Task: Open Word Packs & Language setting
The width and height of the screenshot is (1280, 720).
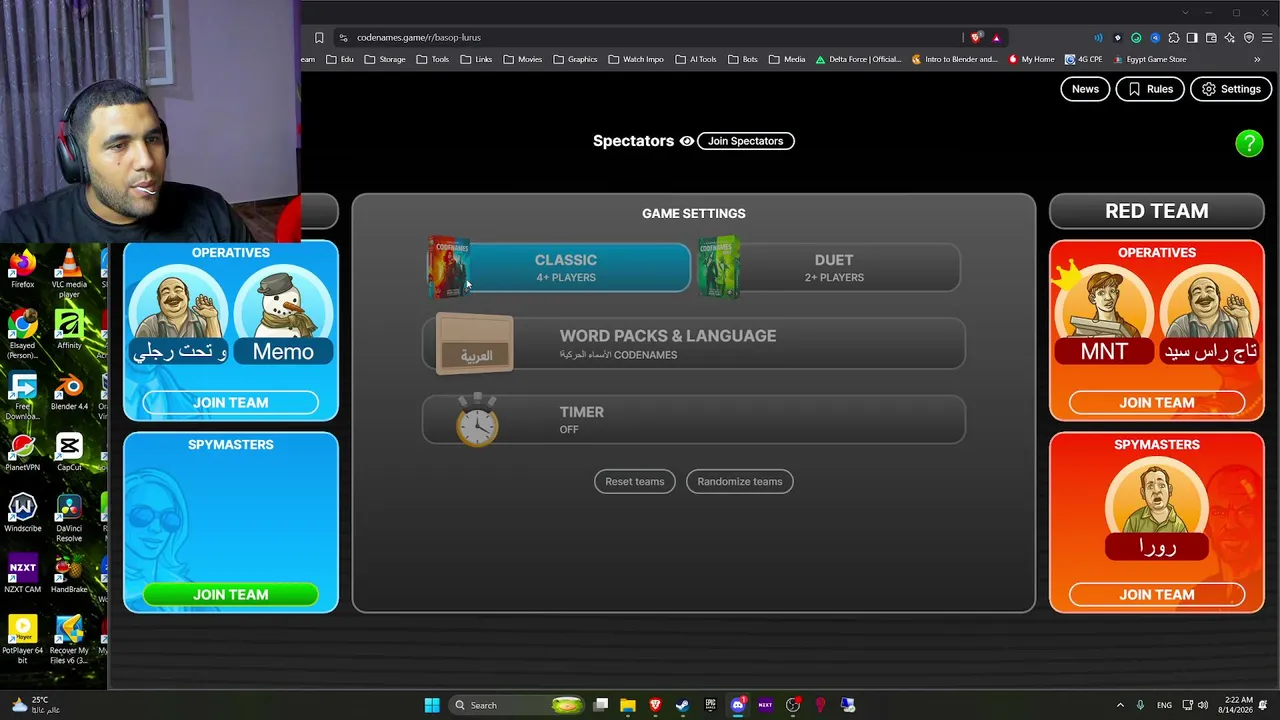Action: tap(694, 344)
